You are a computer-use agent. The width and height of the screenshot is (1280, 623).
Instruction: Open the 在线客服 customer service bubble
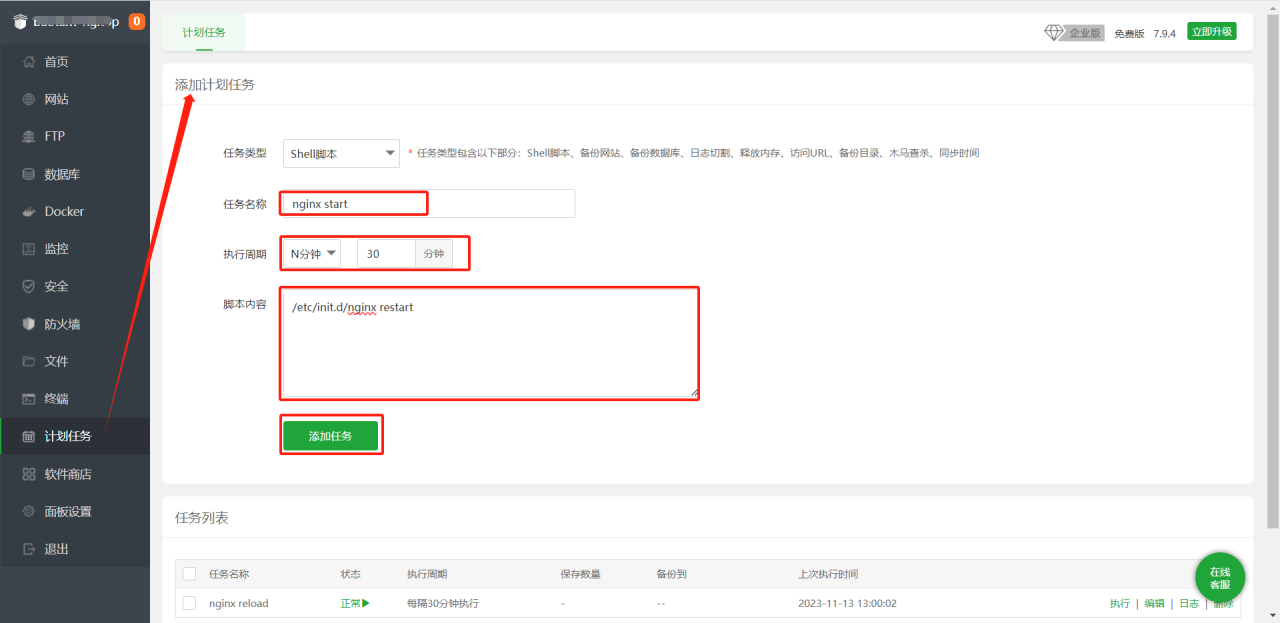click(x=1219, y=577)
